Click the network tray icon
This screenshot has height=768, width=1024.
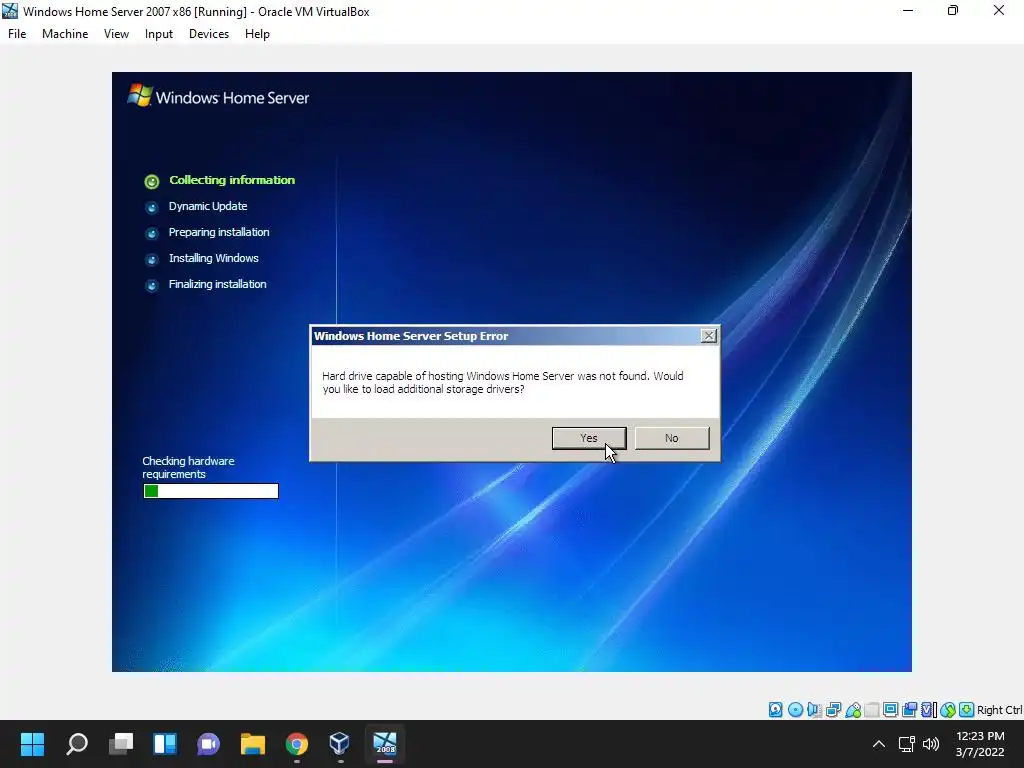(906, 744)
